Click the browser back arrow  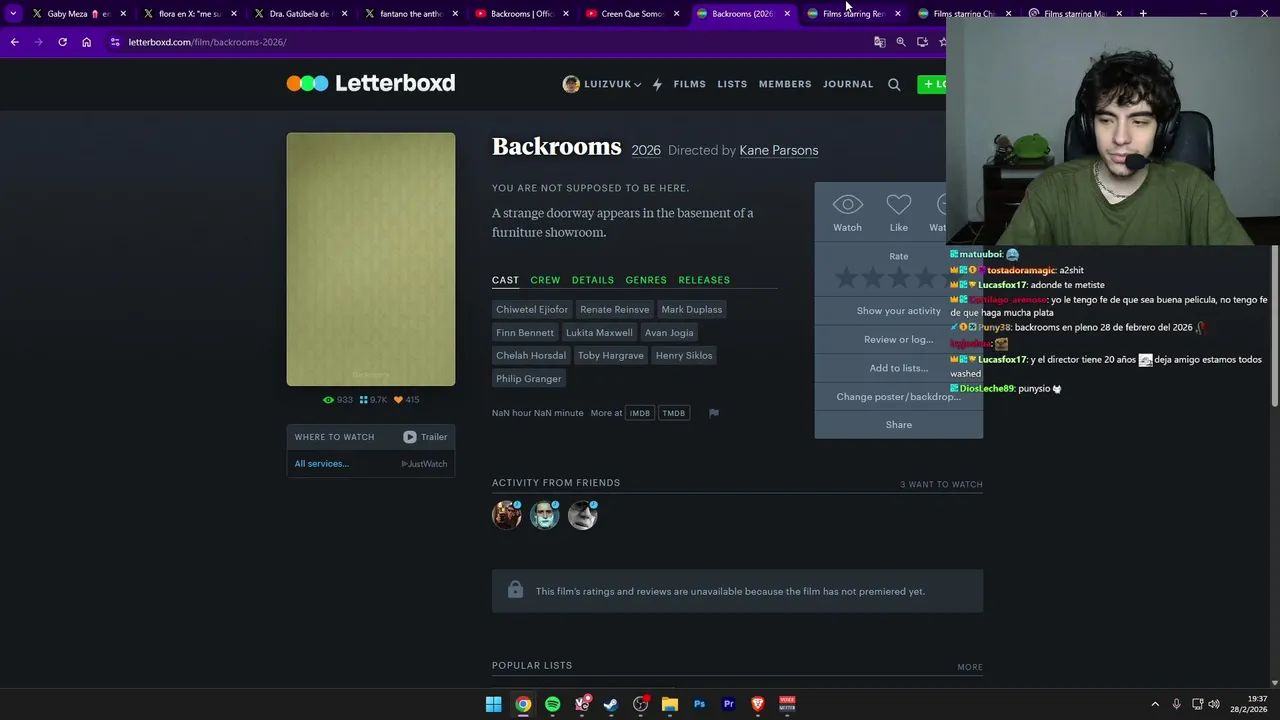point(14,42)
